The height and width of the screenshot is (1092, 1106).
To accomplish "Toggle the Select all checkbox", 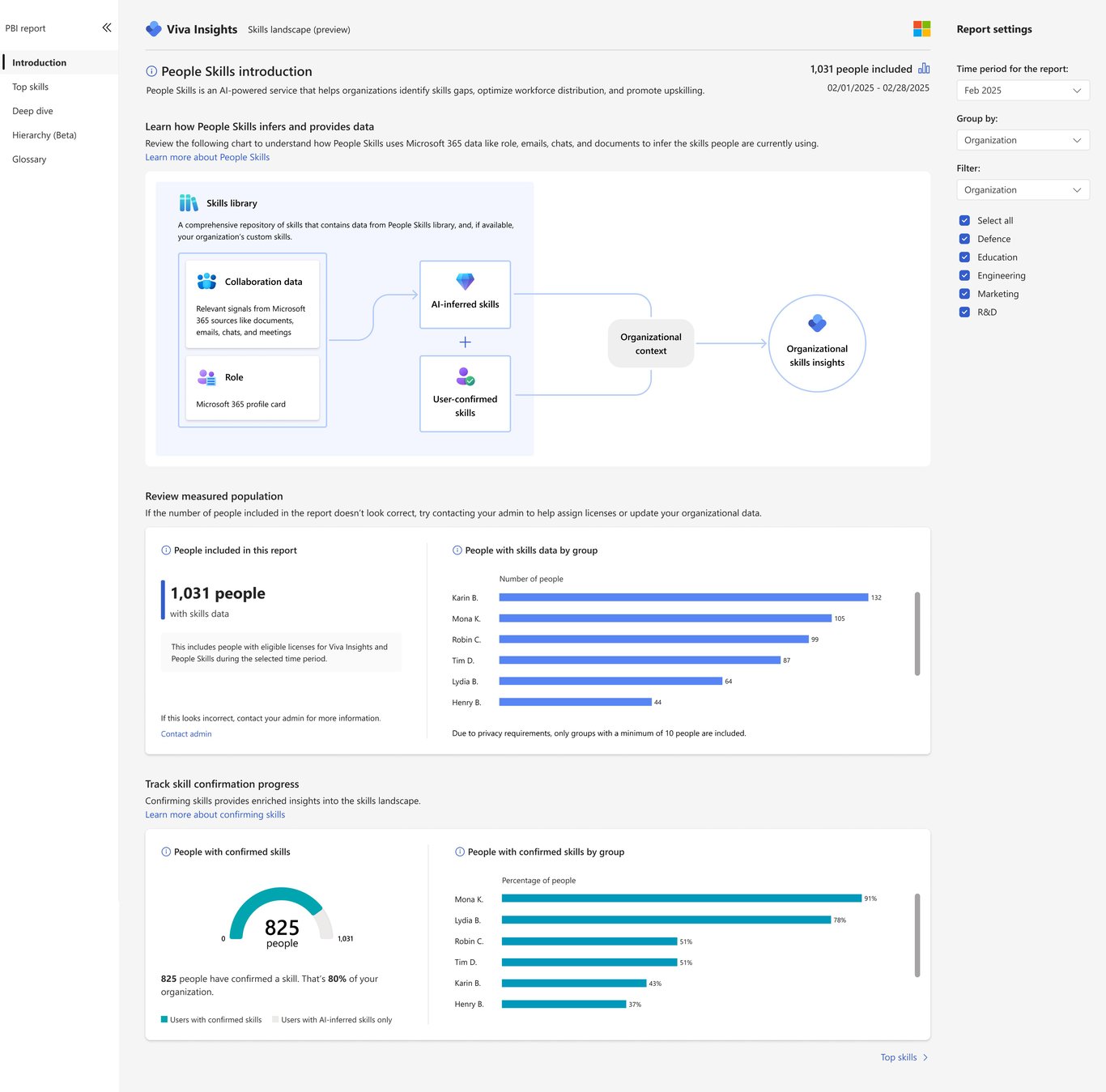I will point(964,220).
